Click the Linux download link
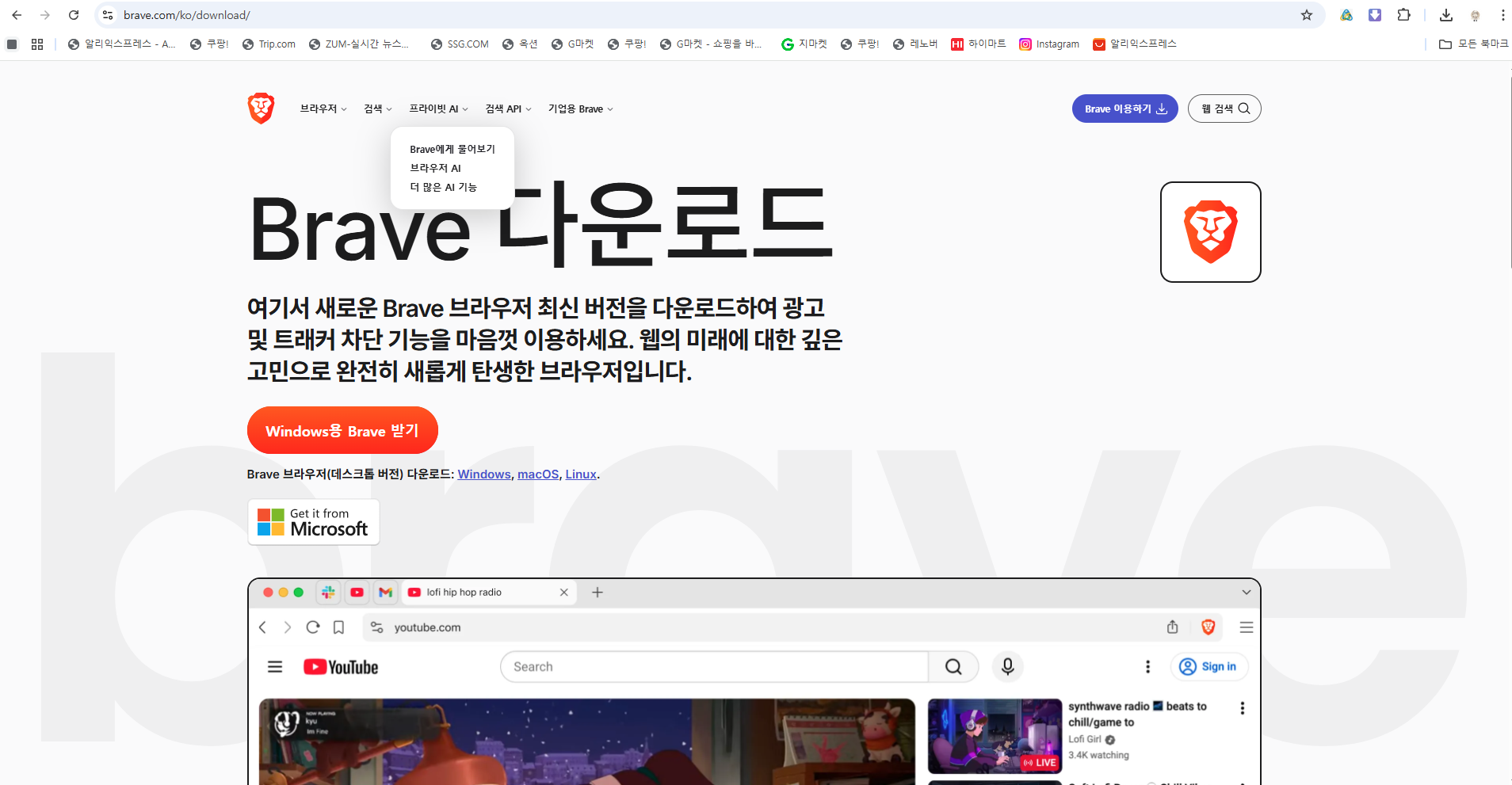The image size is (1512, 785). click(581, 474)
